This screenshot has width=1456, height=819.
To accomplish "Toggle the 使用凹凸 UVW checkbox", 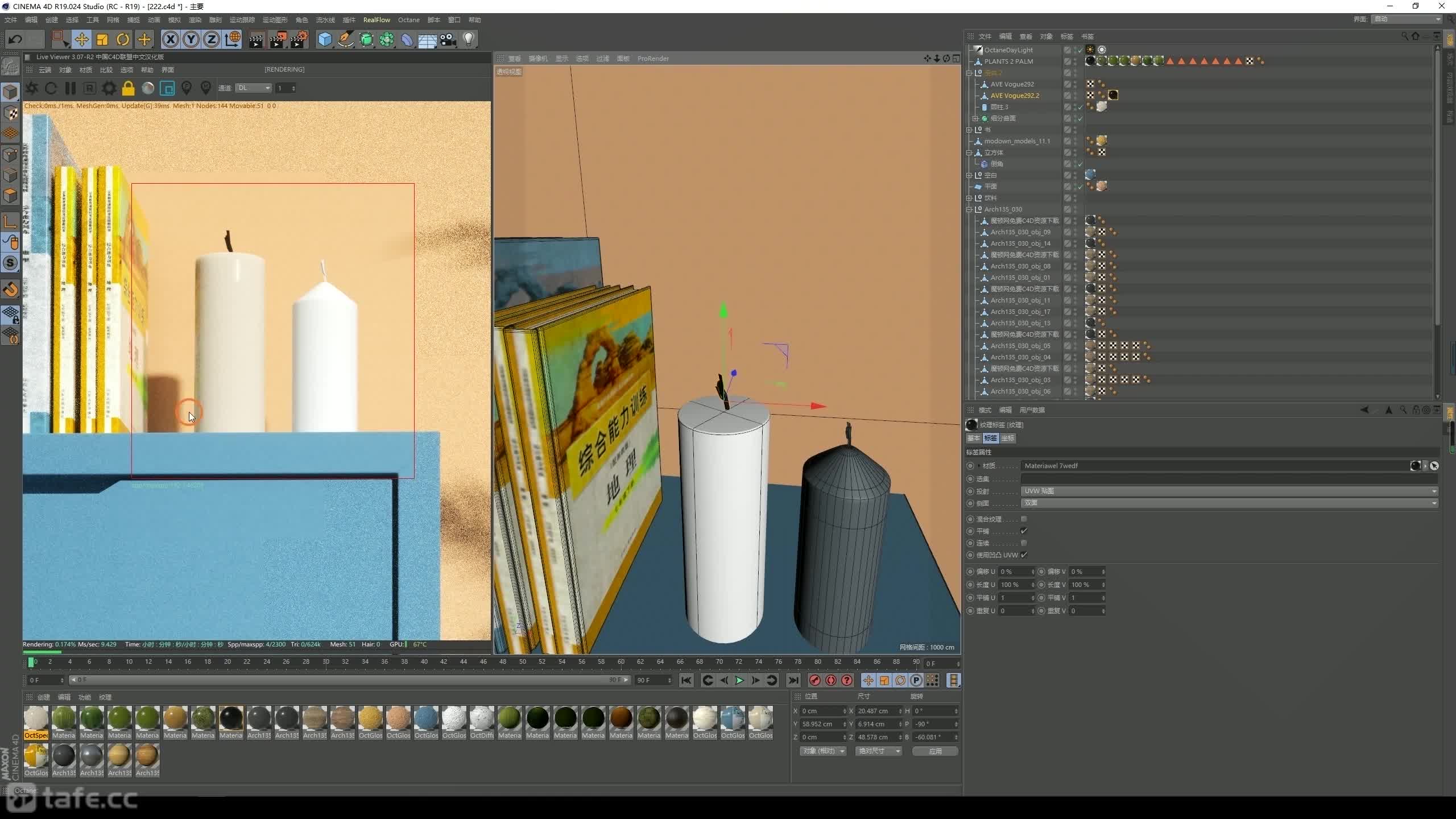I will click(1024, 555).
